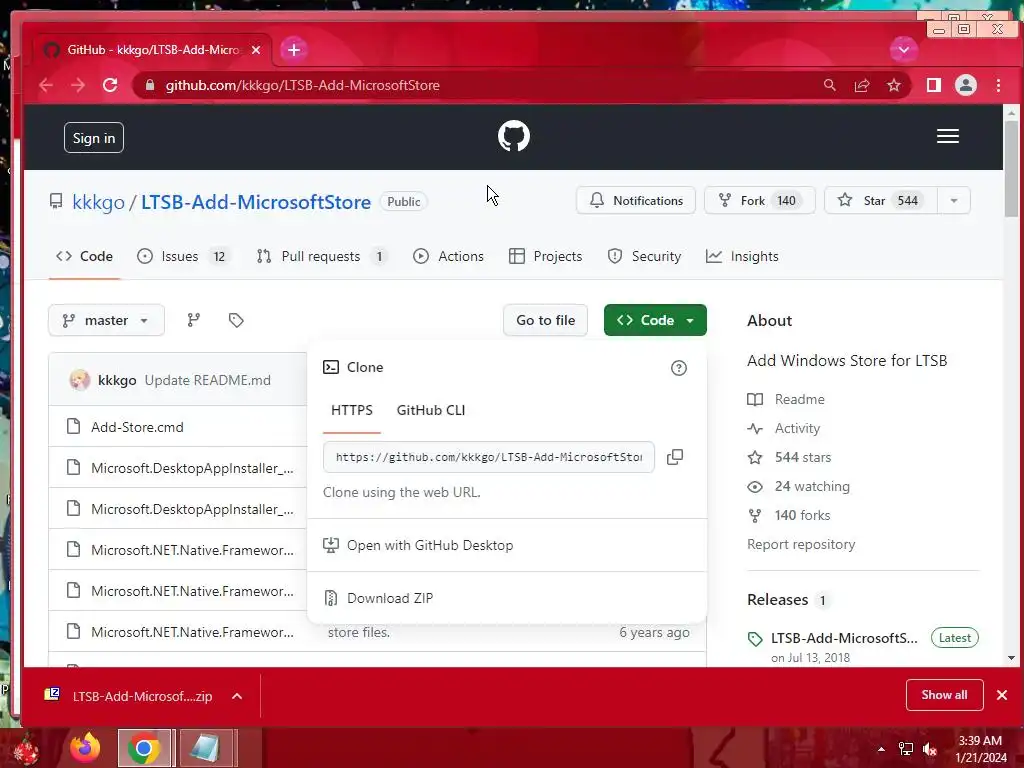
Task: Open notepad-like app in taskbar
Action: tap(204, 748)
